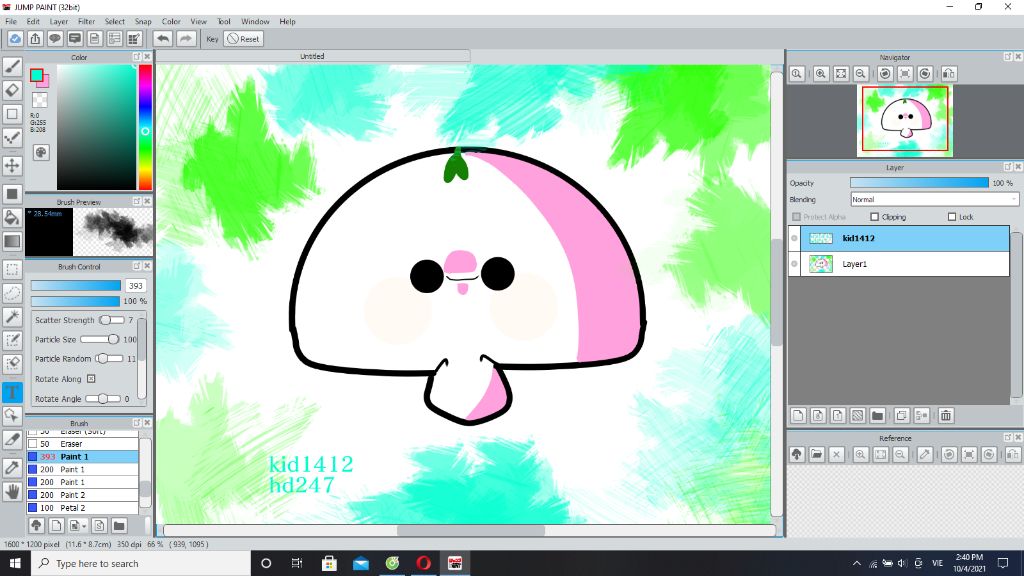Adjust the layer Opacity slider
The width and height of the screenshot is (1024, 576).
tap(920, 183)
